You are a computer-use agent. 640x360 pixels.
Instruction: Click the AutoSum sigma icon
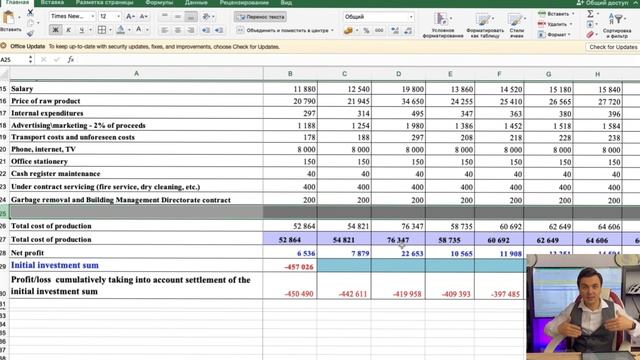click(x=590, y=14)
